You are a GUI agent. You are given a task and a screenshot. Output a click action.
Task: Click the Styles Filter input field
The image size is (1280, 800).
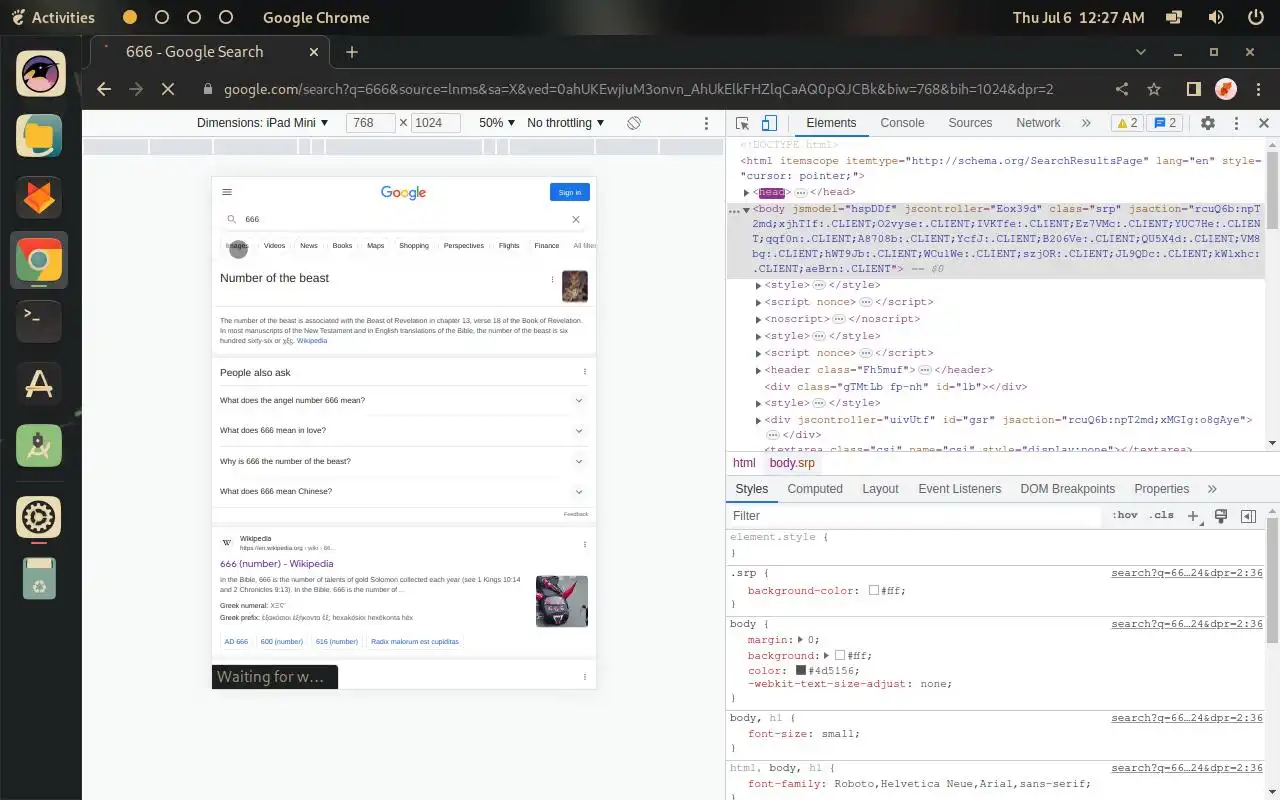(915, 516)
